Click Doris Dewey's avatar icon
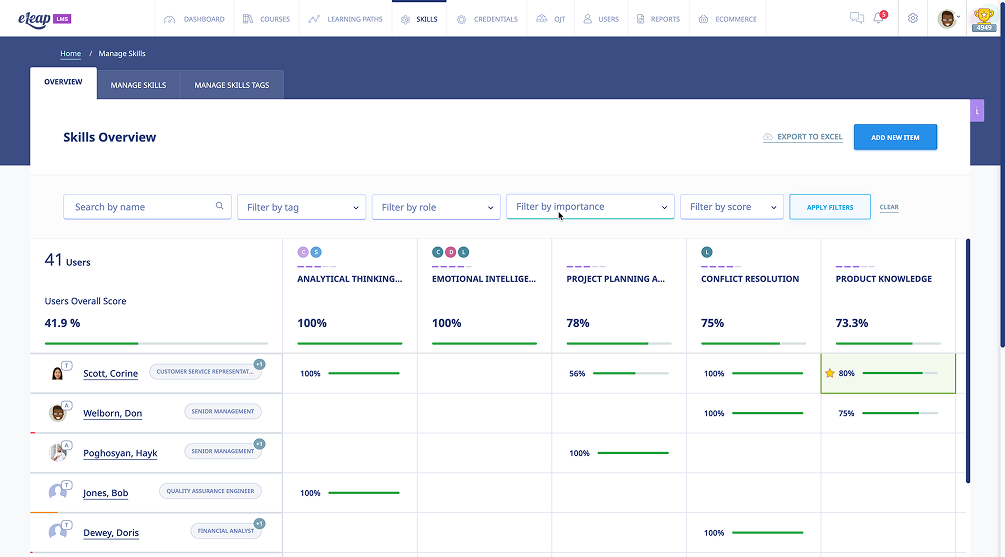Screen dimensions: 1005x557 tap(58, 531)
